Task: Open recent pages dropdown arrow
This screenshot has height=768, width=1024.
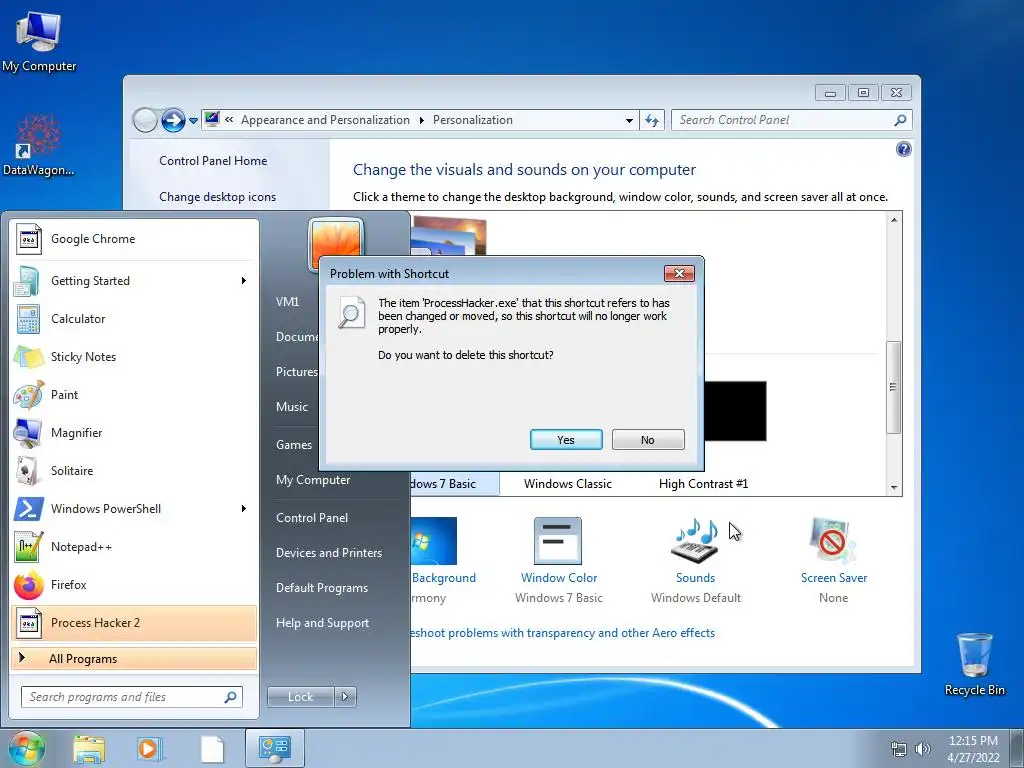Action: (193, 121)
